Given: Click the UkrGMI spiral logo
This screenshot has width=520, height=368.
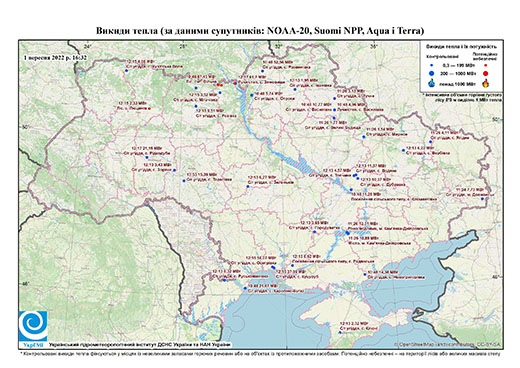Looking at the screenshot, I should [x=33, y=326].
